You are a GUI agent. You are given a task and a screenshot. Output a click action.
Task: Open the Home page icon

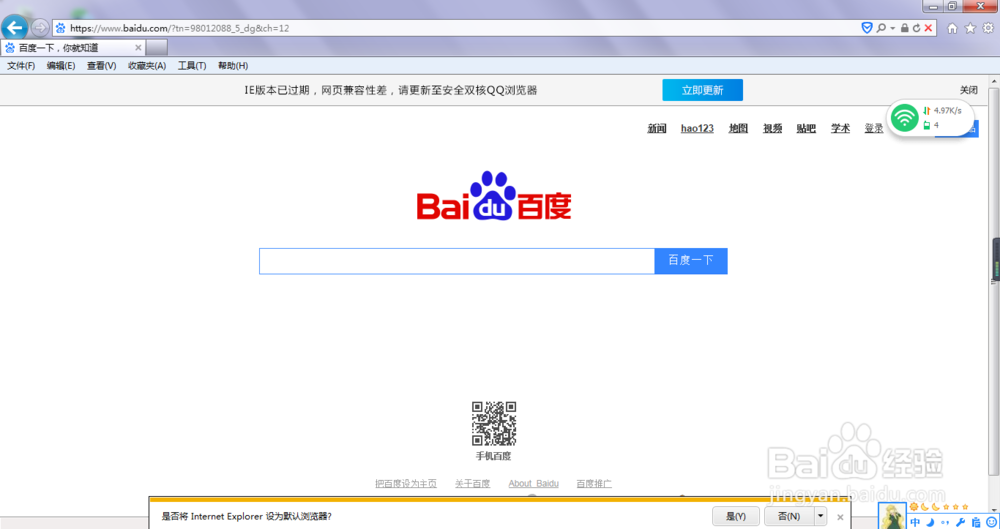click(952, 28)
